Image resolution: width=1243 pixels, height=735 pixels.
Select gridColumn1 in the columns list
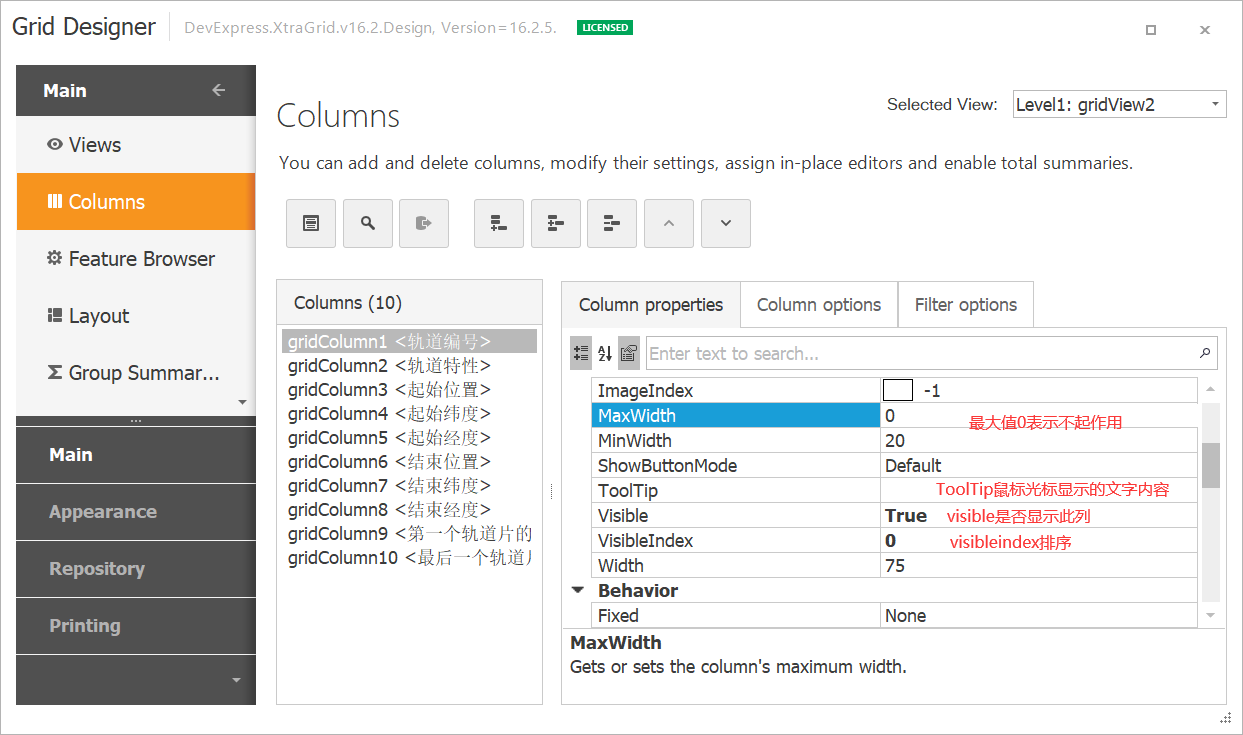click(409, 341)
